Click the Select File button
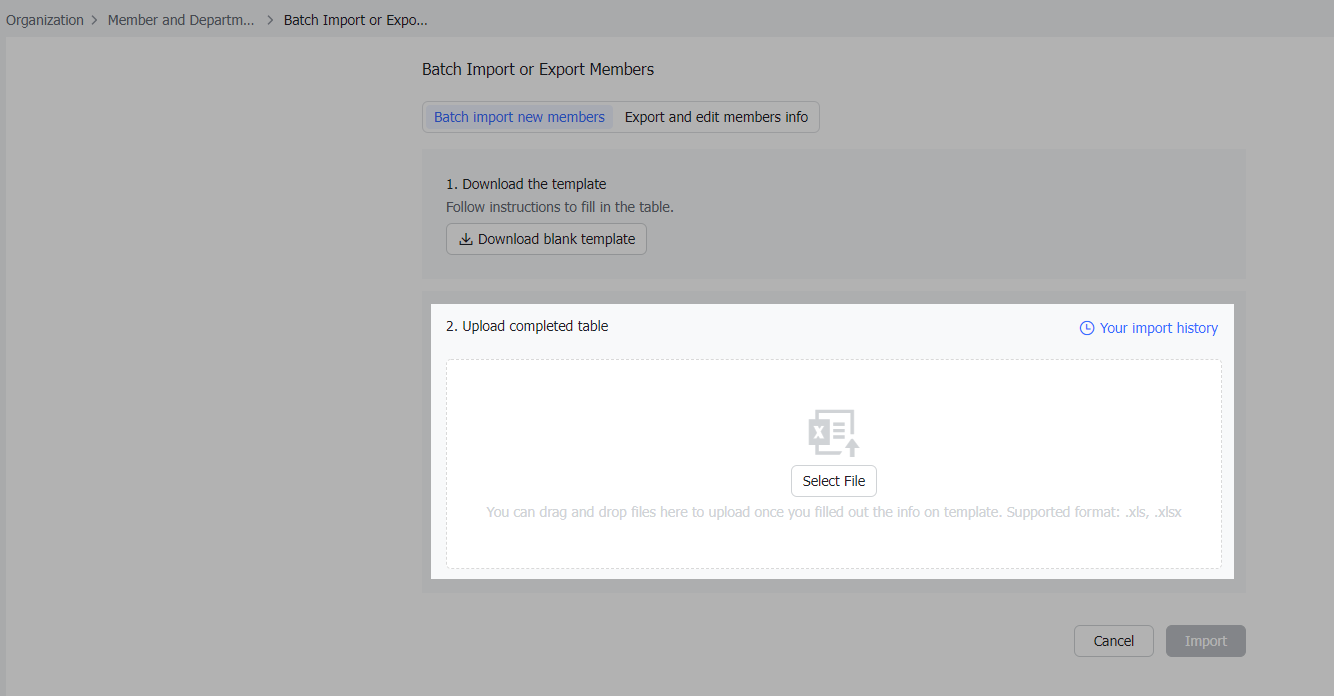This screenshot has width=1334, height=696. point(833,481)
